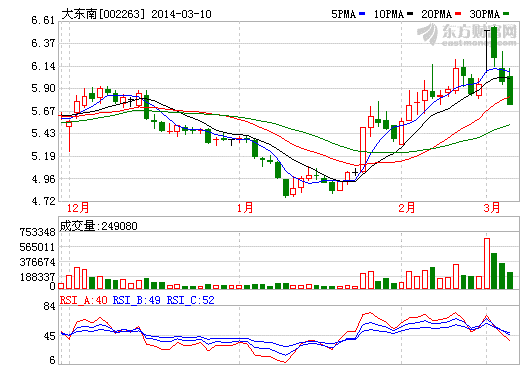Screen dimensions: 520x365
Task: Click the last green candlestick on the right
Action: tap(510, 87)
